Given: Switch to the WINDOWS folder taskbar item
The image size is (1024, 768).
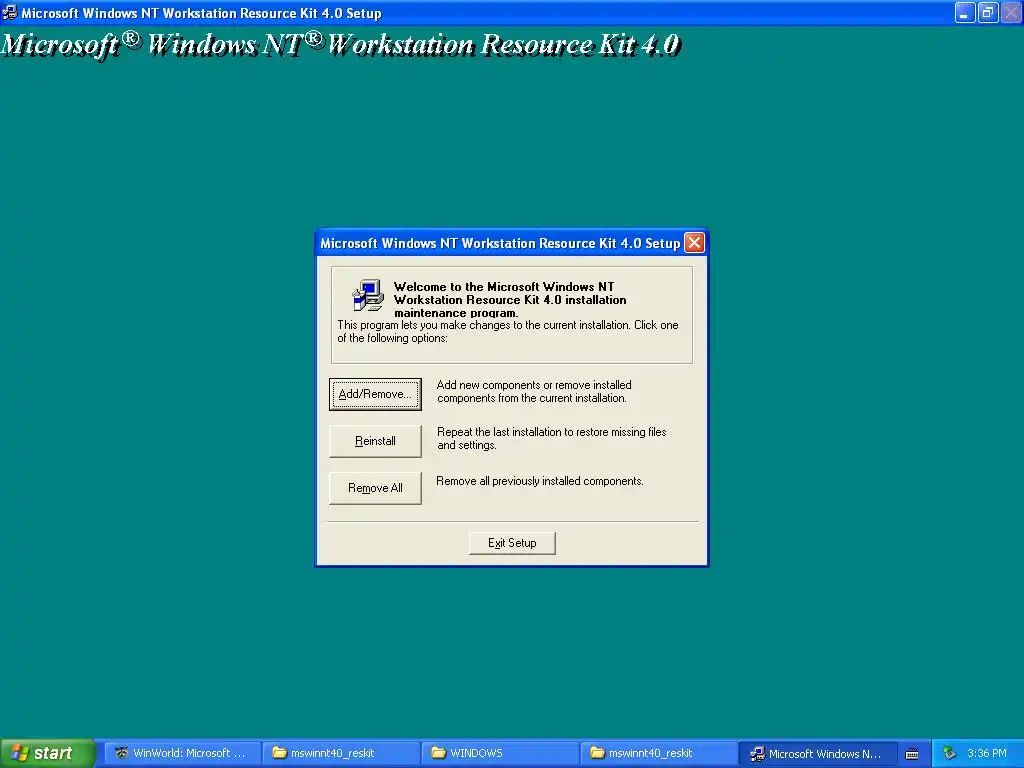Looking at the screenshot, I should click(x=499, y=753).
